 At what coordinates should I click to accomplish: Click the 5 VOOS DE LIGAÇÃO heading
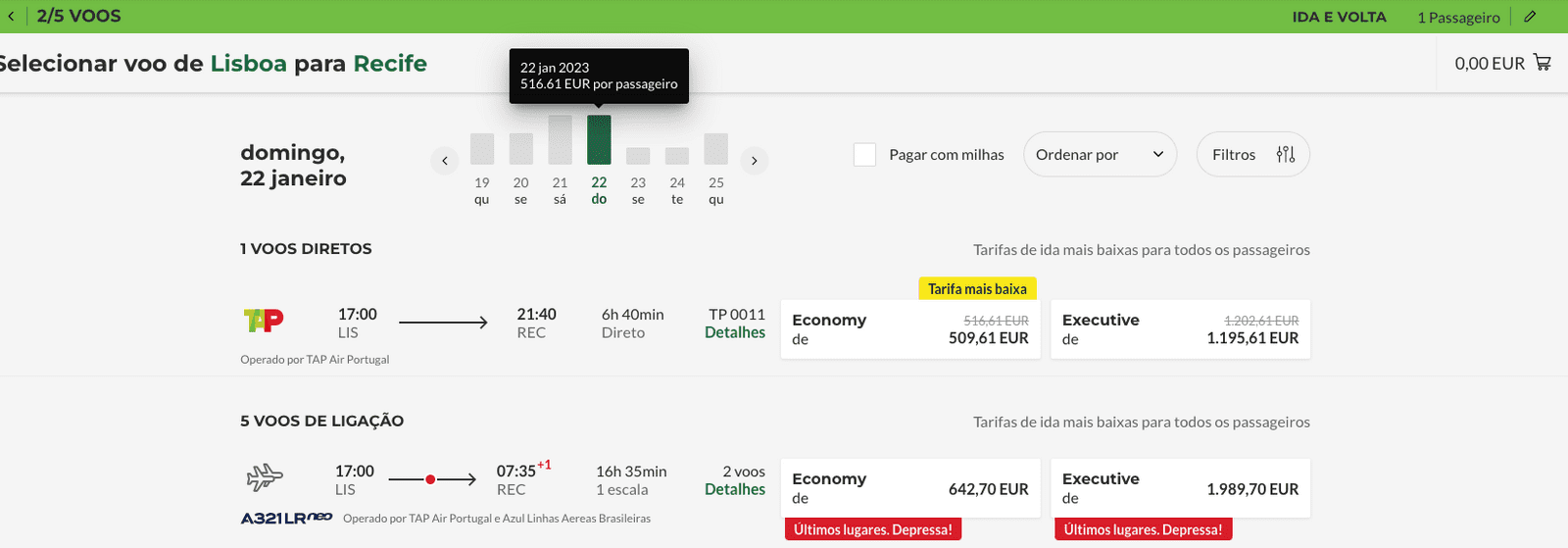coord(321,421)
